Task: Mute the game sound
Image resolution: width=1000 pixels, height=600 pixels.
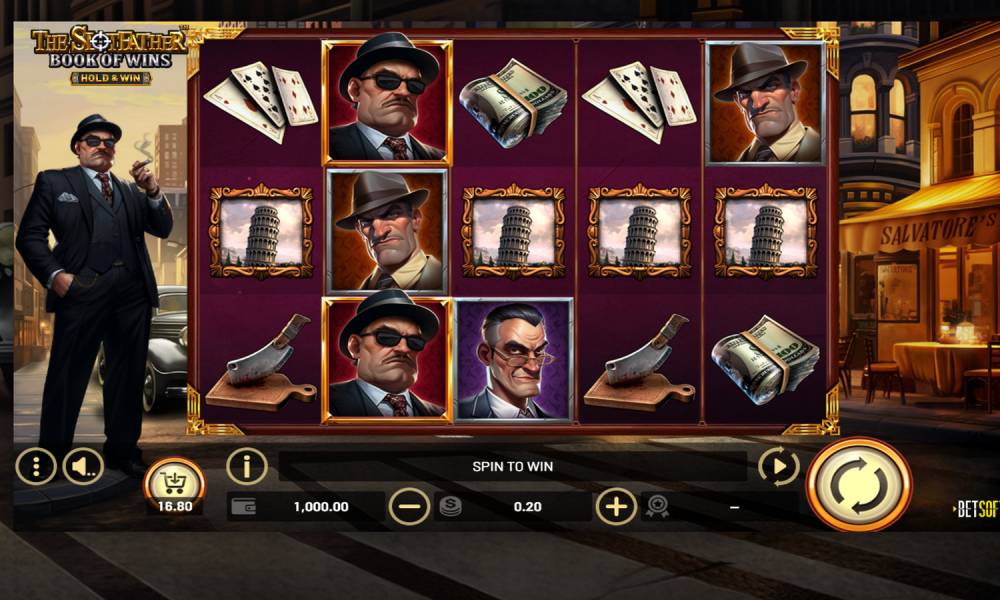Action: pos(83,467)
